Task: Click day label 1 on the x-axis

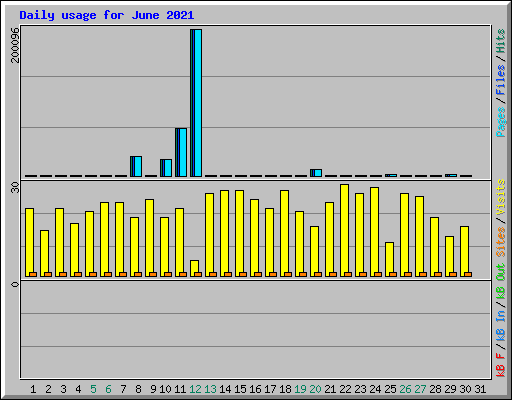Action: point(33,389)
